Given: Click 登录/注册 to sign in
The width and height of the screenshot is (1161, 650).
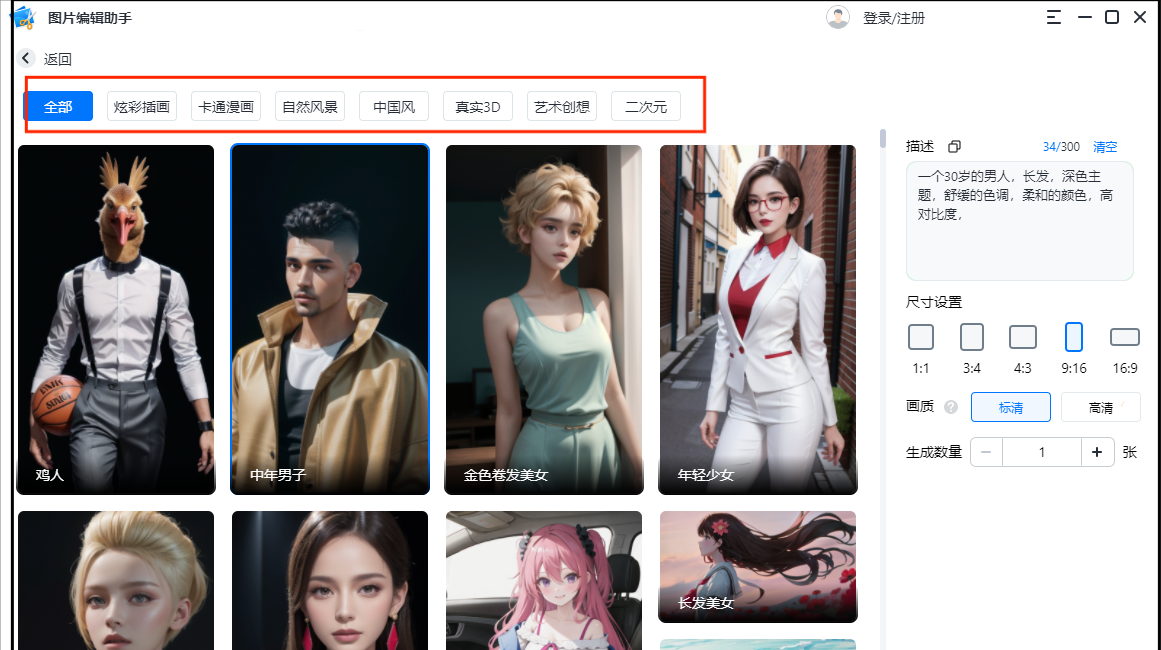Looking at the screenshot, I should tap(894, 18).
